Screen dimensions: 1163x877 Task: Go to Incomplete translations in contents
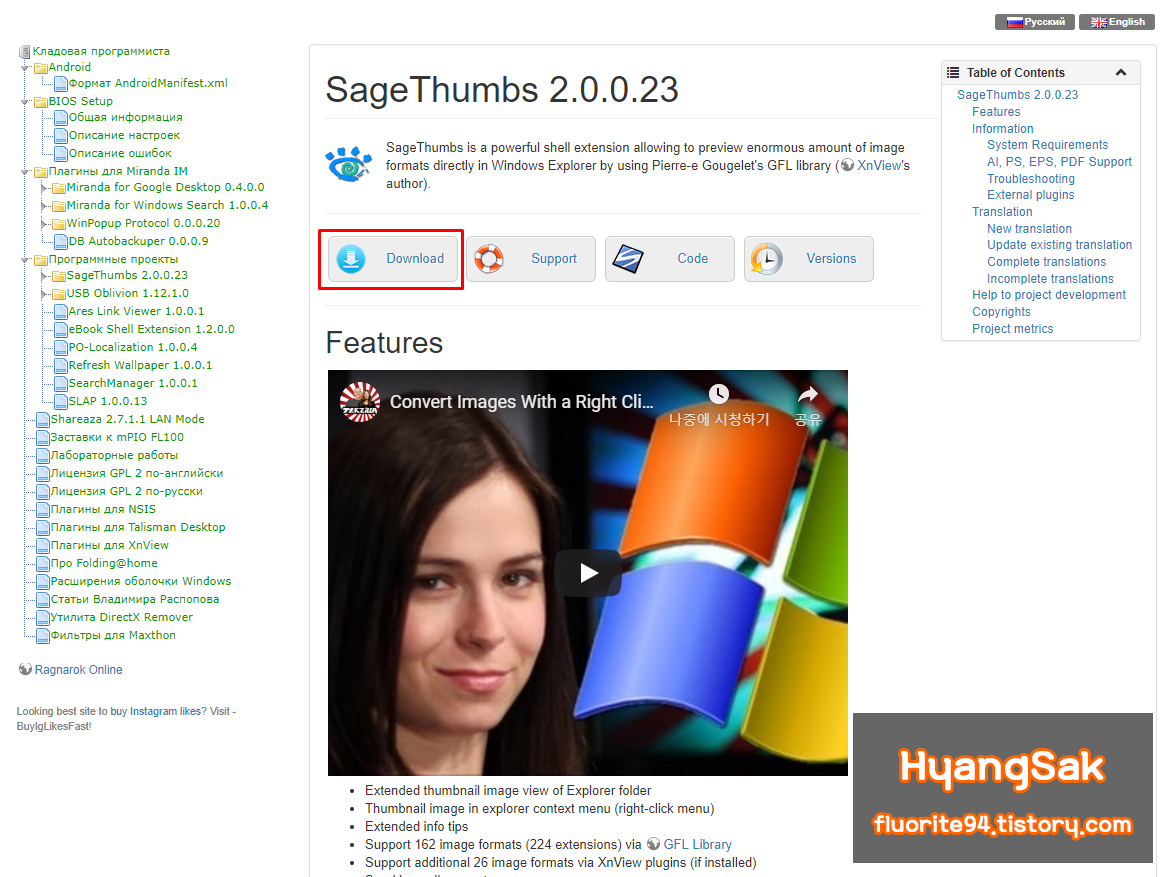[1050, 279]
